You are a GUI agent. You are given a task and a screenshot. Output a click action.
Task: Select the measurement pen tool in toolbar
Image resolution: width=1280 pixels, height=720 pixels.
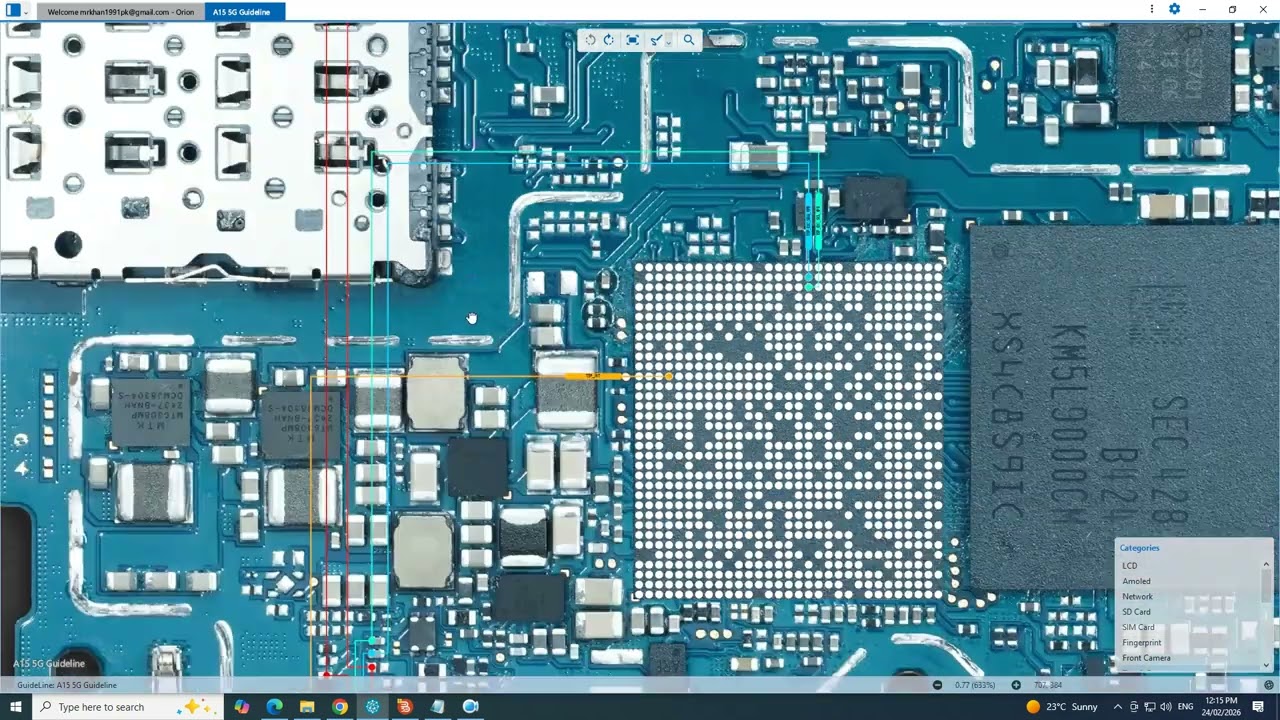coord(655,40)
